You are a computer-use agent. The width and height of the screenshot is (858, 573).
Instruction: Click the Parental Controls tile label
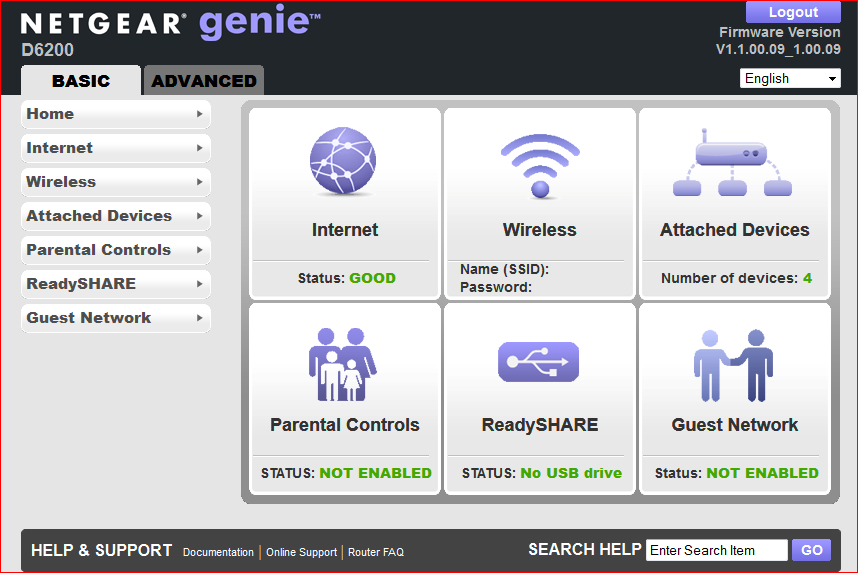tap(345, 425)
